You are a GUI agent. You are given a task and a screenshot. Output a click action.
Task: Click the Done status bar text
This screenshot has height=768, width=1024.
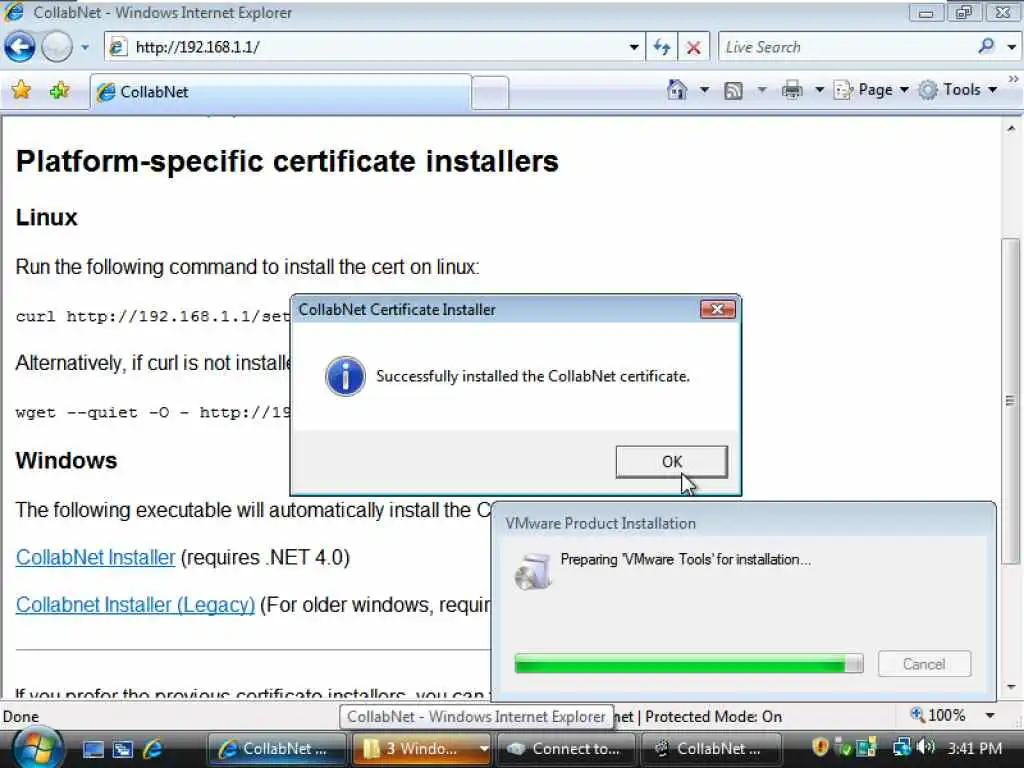(21, 716)
